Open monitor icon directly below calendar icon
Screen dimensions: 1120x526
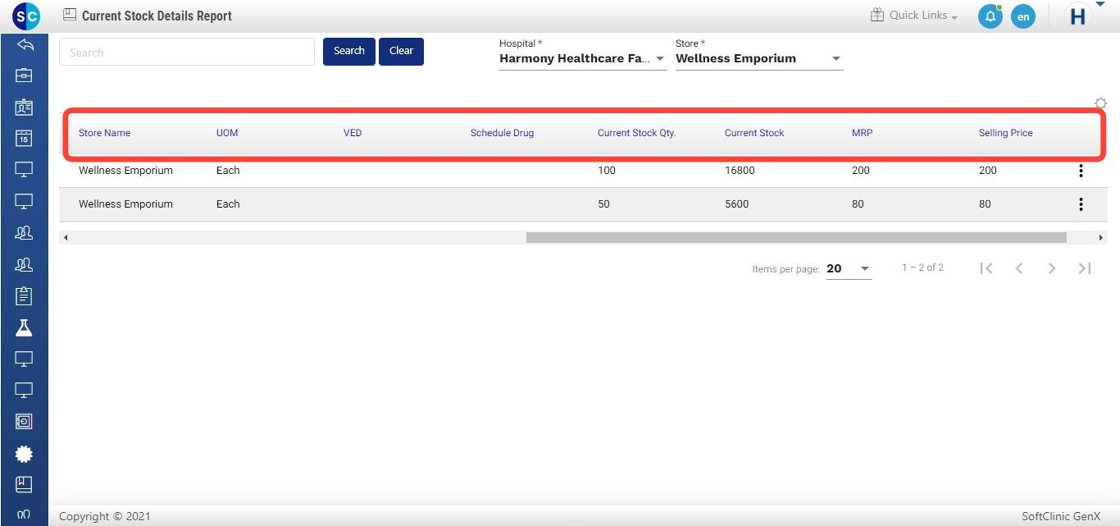tap(24, 169)
